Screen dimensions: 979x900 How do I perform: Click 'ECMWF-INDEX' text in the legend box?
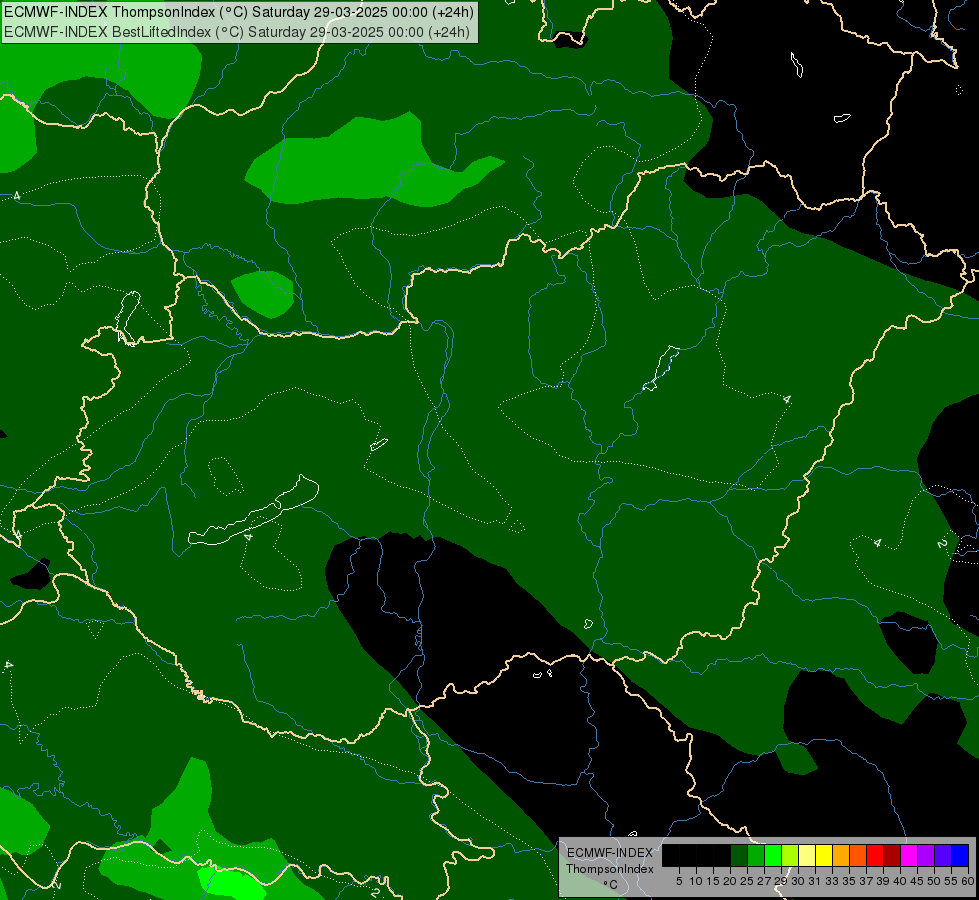pyautogui.click(x=610, y=853)
